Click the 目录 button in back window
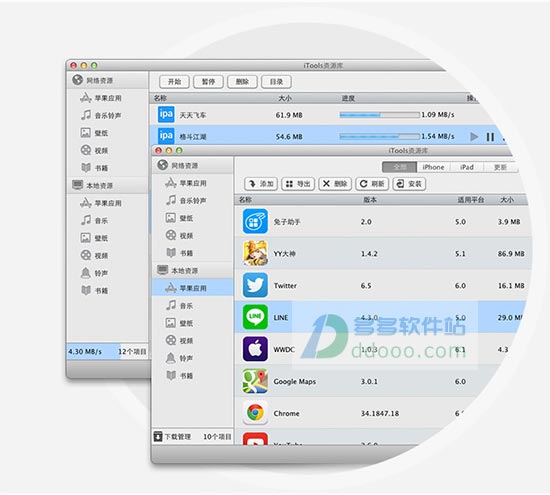550x495 pixels. 276,82
